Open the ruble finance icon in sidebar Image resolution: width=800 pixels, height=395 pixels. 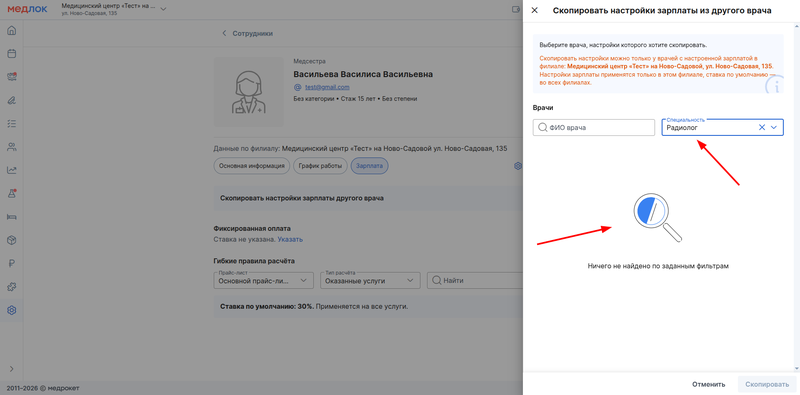(x=12, y=263)
